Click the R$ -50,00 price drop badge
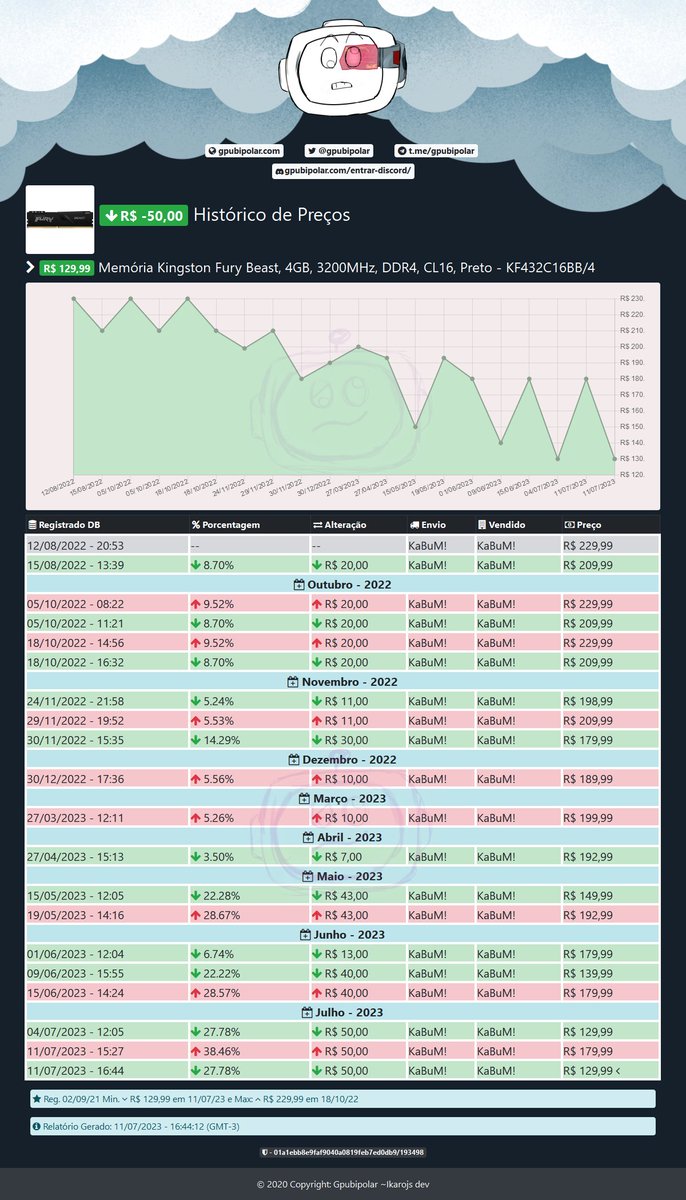 (143, 215)
